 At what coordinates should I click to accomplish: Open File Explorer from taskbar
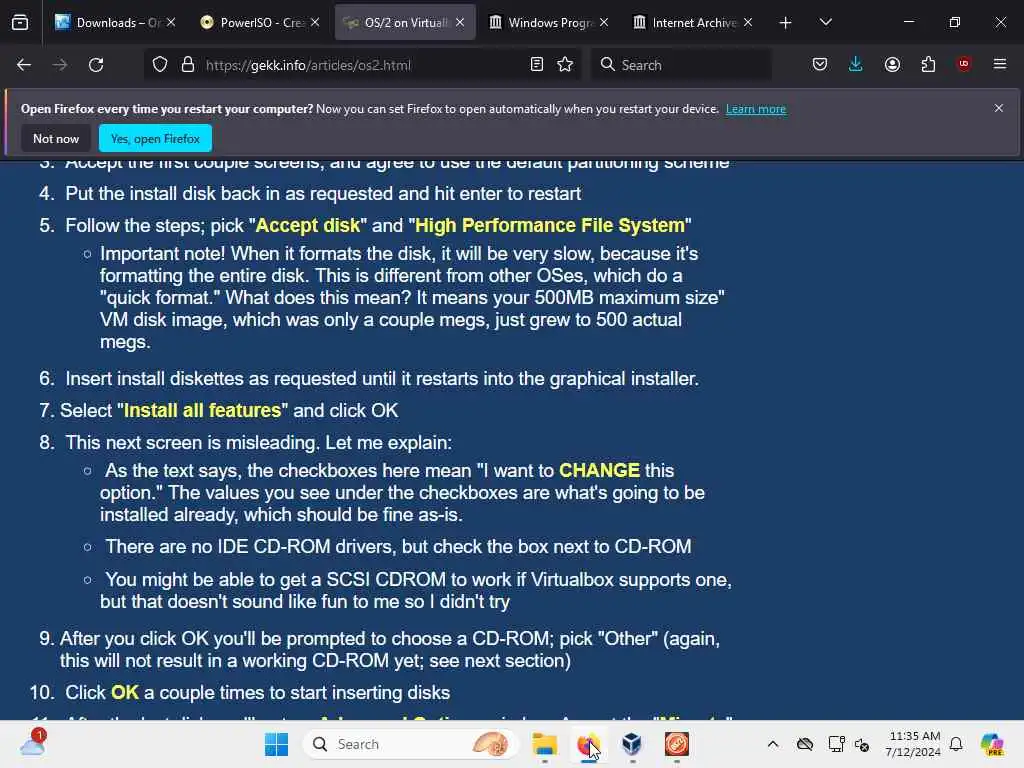click(544, 744)
